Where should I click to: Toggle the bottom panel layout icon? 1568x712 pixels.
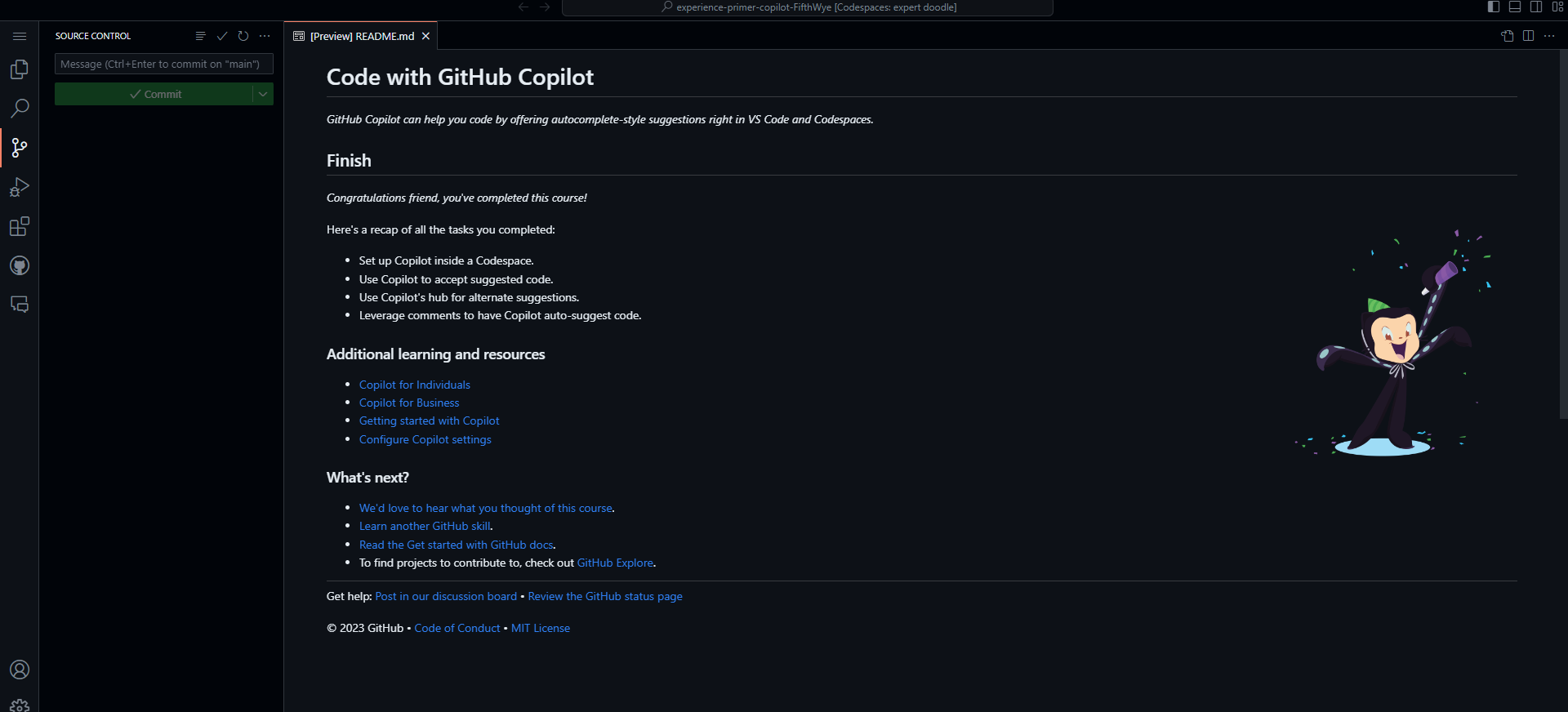click(1515, 7)
